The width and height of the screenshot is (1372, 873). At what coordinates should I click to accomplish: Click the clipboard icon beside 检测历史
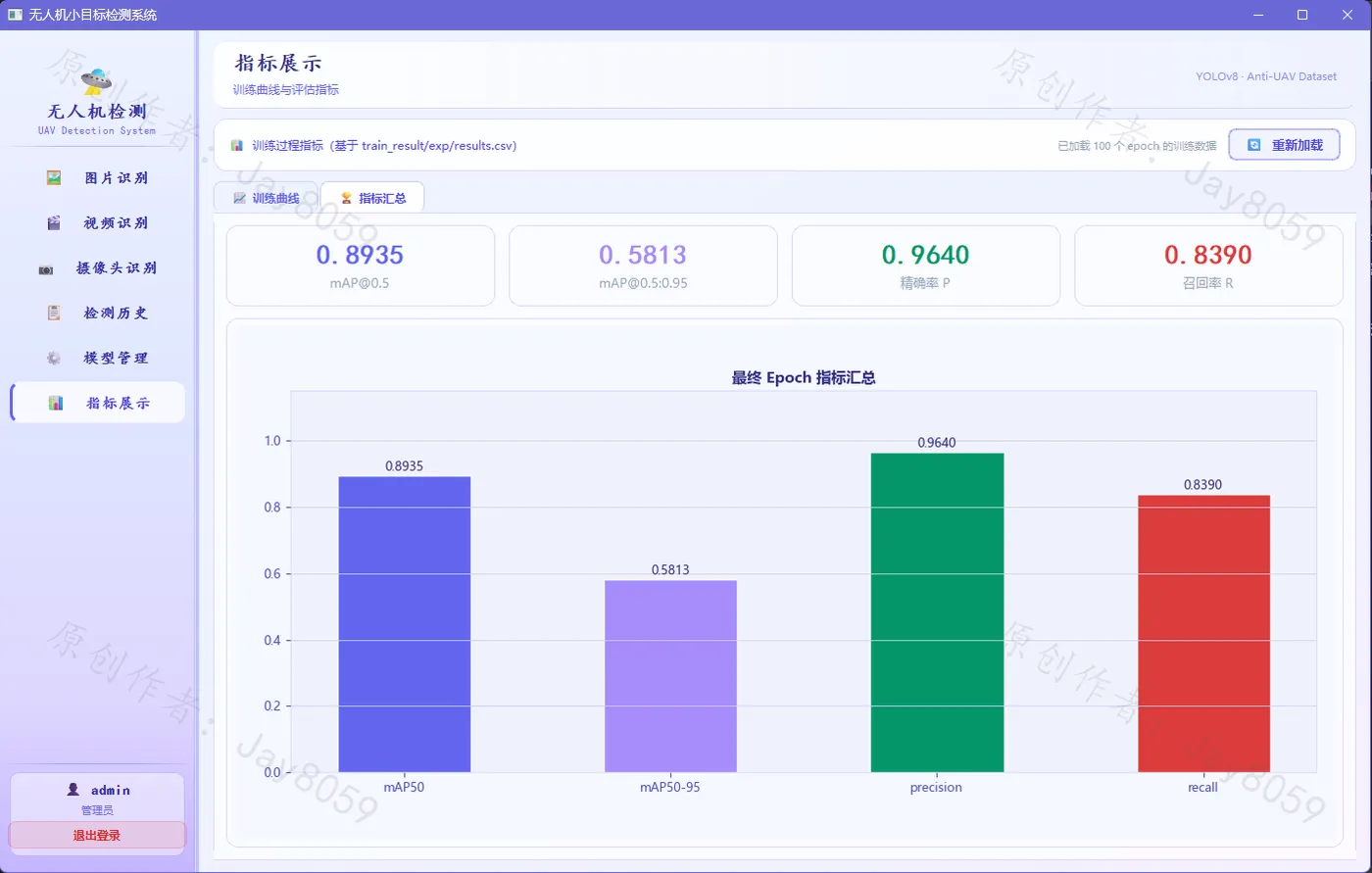click(x=54, y=314)
